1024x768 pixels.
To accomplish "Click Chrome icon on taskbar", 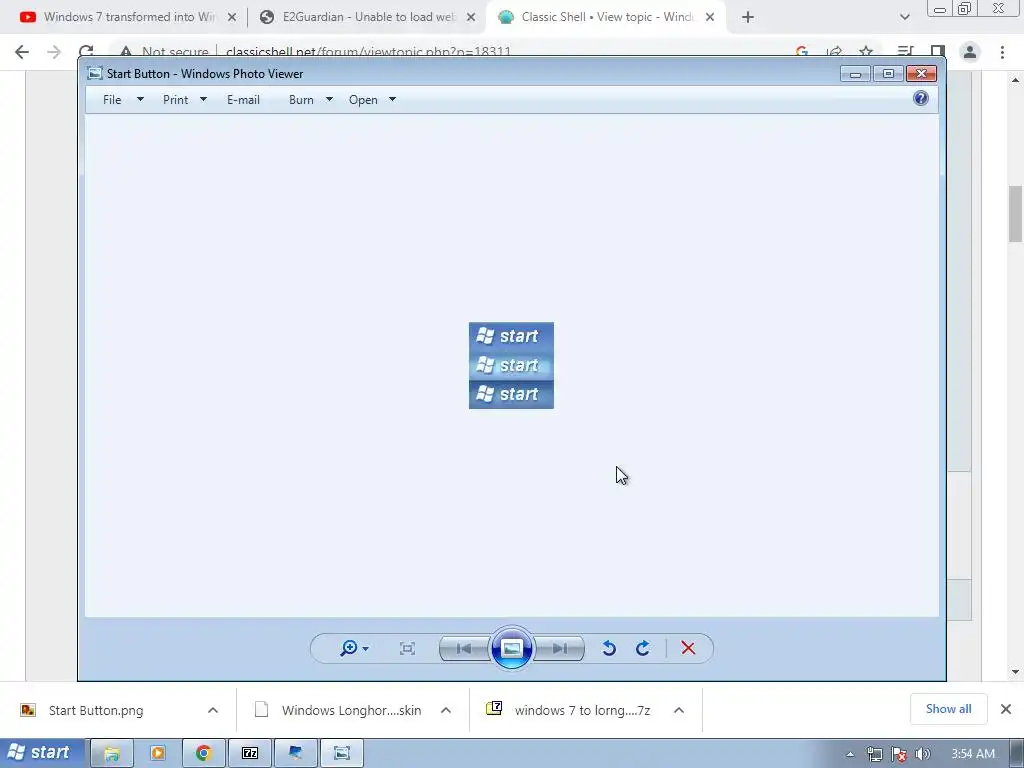I will (204, 753).
